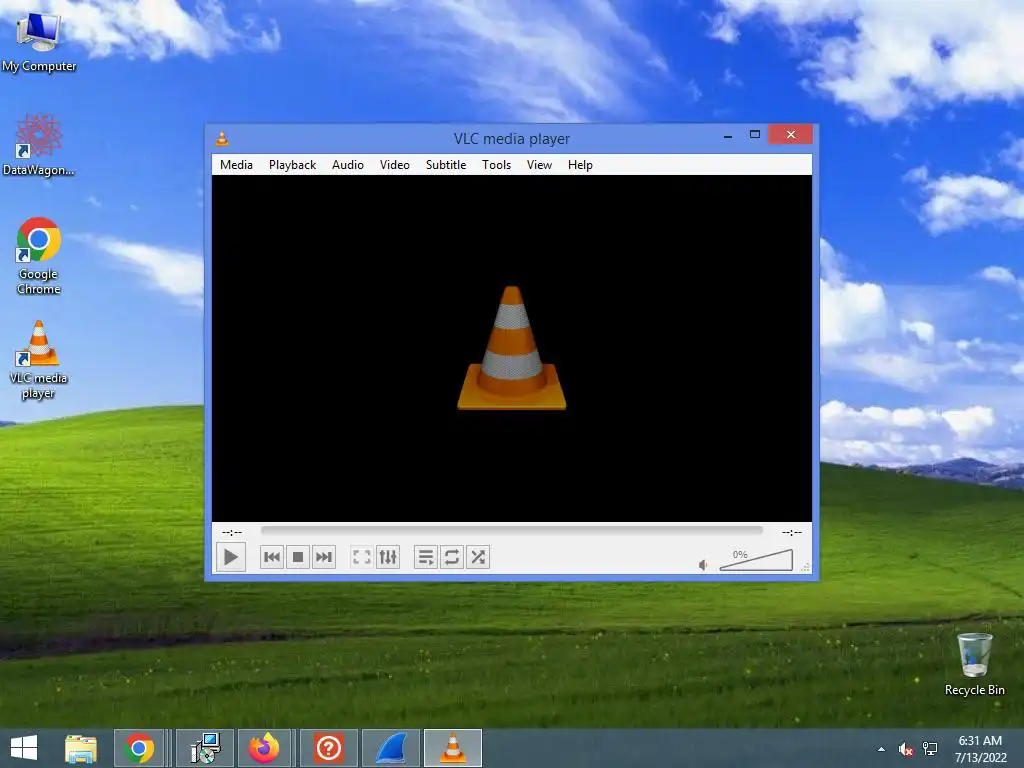Toggle random shuffle playback
The image size is (1024, 768).
coord(478,557)
